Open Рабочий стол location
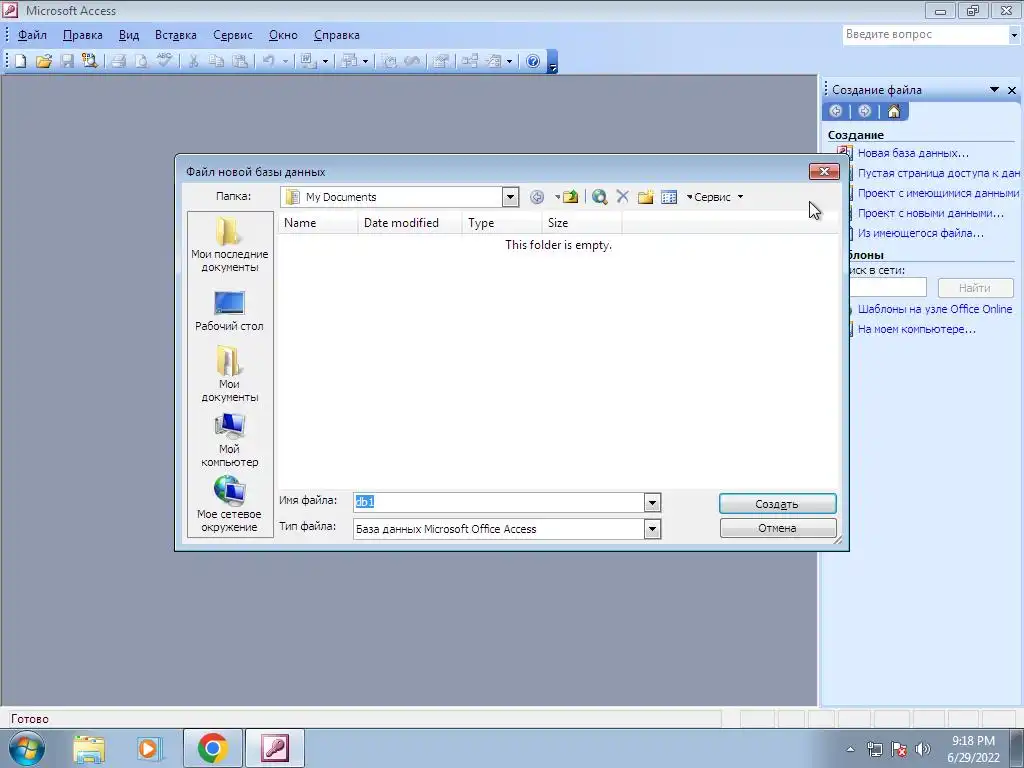This screenshot has width=1024, height=768. [229, 312]
